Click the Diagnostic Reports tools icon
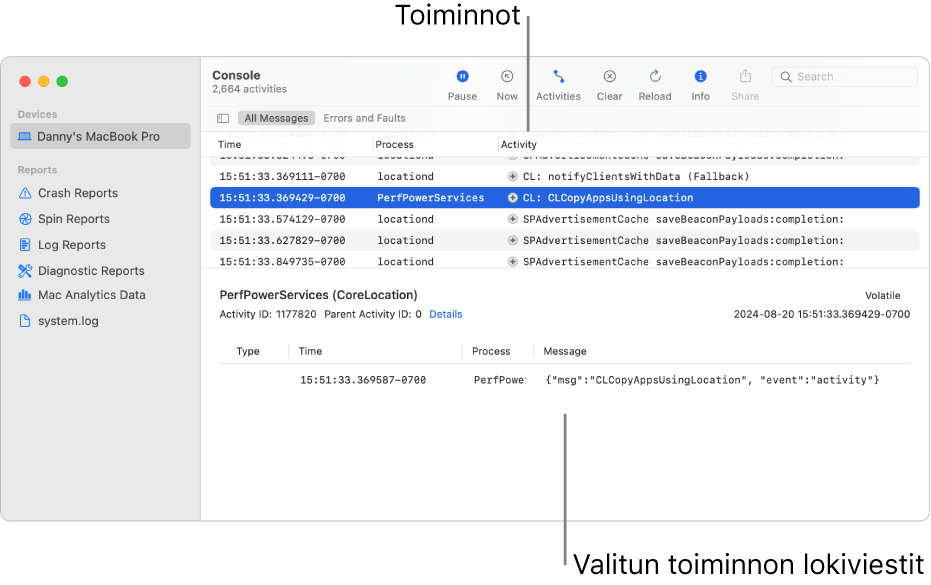 [x=25, y=271]
